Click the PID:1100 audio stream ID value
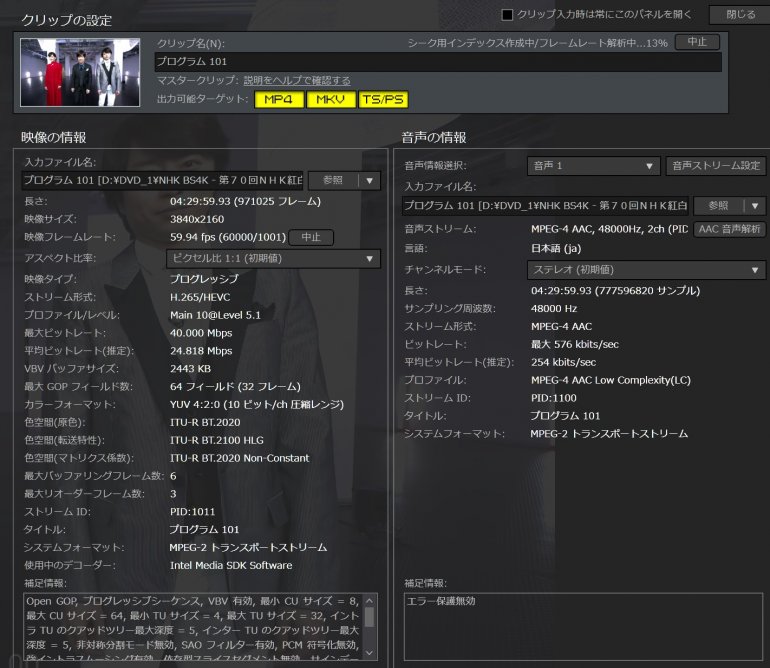770x668 pixels. click(x=553, y=398)
